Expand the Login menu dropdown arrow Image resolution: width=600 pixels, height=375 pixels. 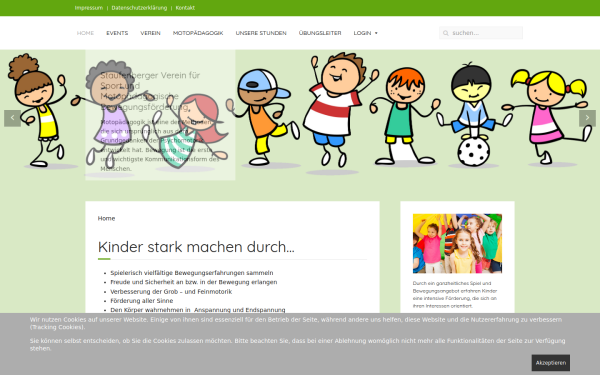click(376, 33)
